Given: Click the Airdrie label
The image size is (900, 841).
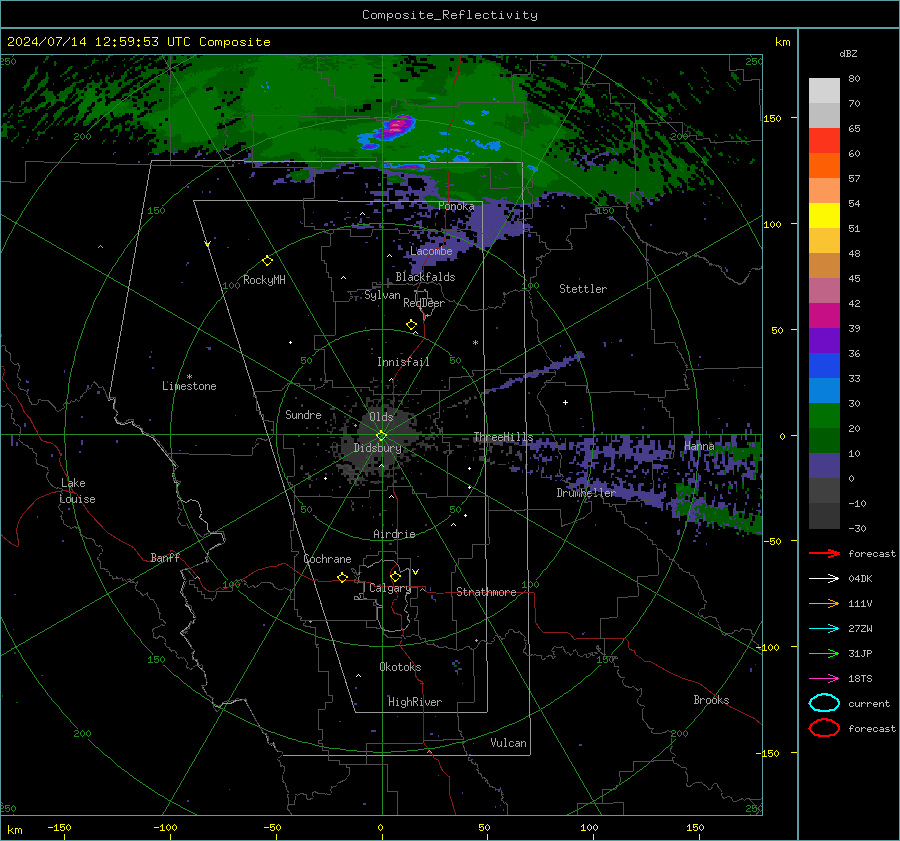Looking at the screenshot, I should pyautogui.click(x=394, y=534).
